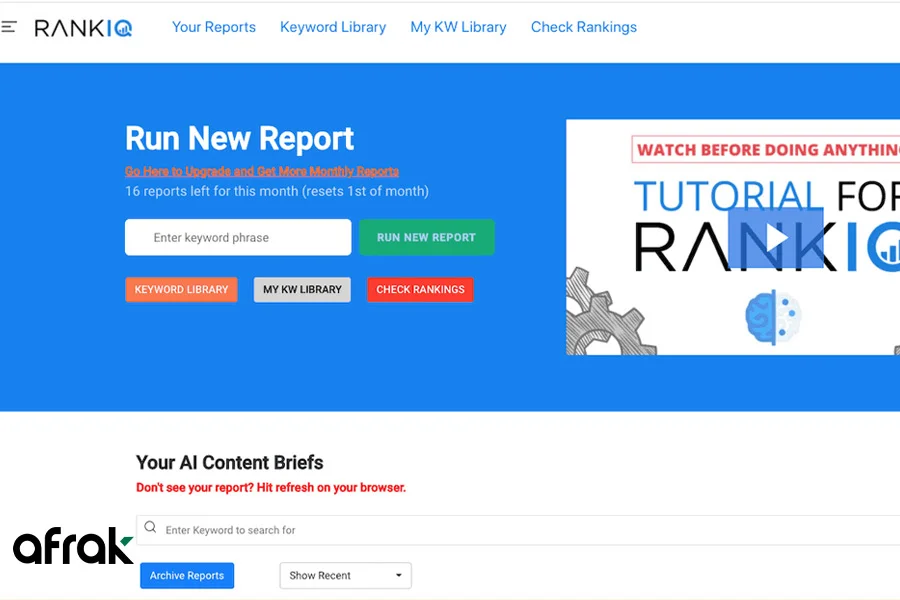900x600 pixels.
Task: Click the Archive Reports button
Action: [187, 575]
